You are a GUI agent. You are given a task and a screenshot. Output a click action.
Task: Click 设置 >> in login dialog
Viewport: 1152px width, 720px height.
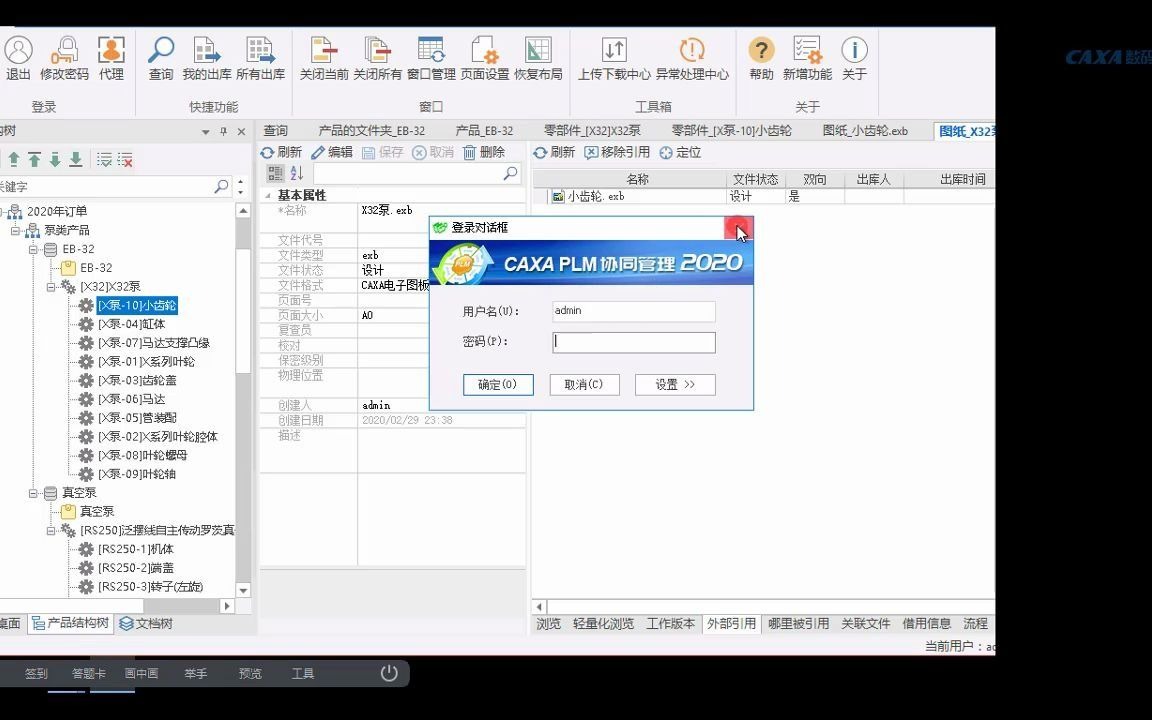pyautogui.click(x=675, y=384)
